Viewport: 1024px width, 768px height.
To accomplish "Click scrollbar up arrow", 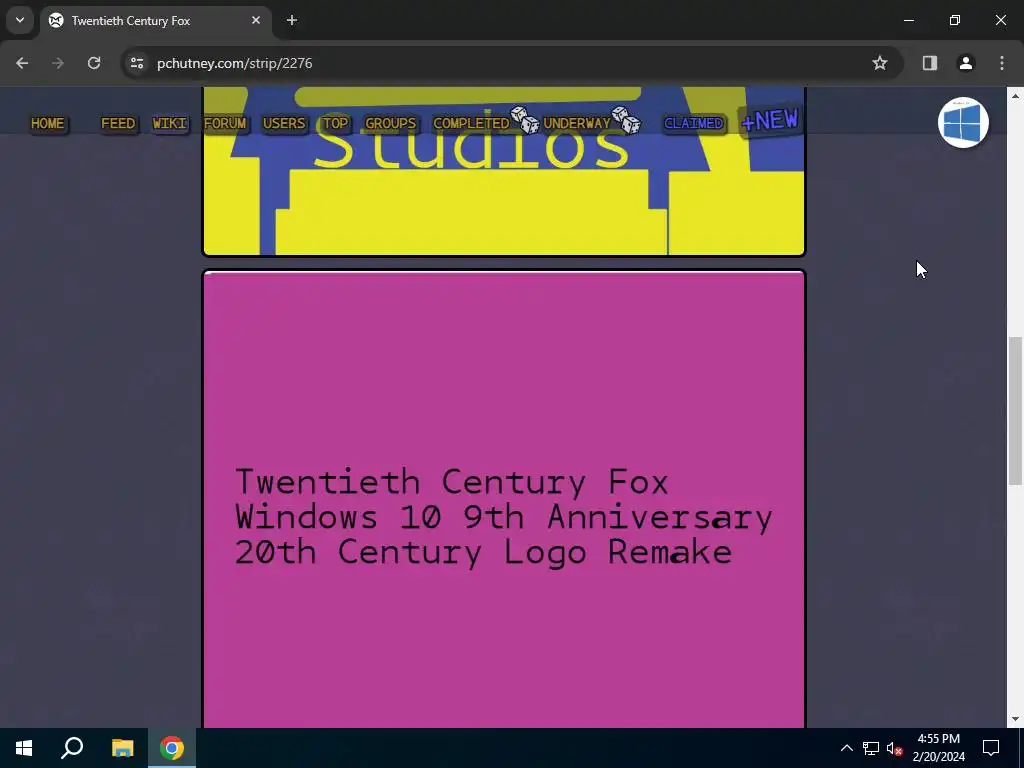I will [x=1015, y=95].
